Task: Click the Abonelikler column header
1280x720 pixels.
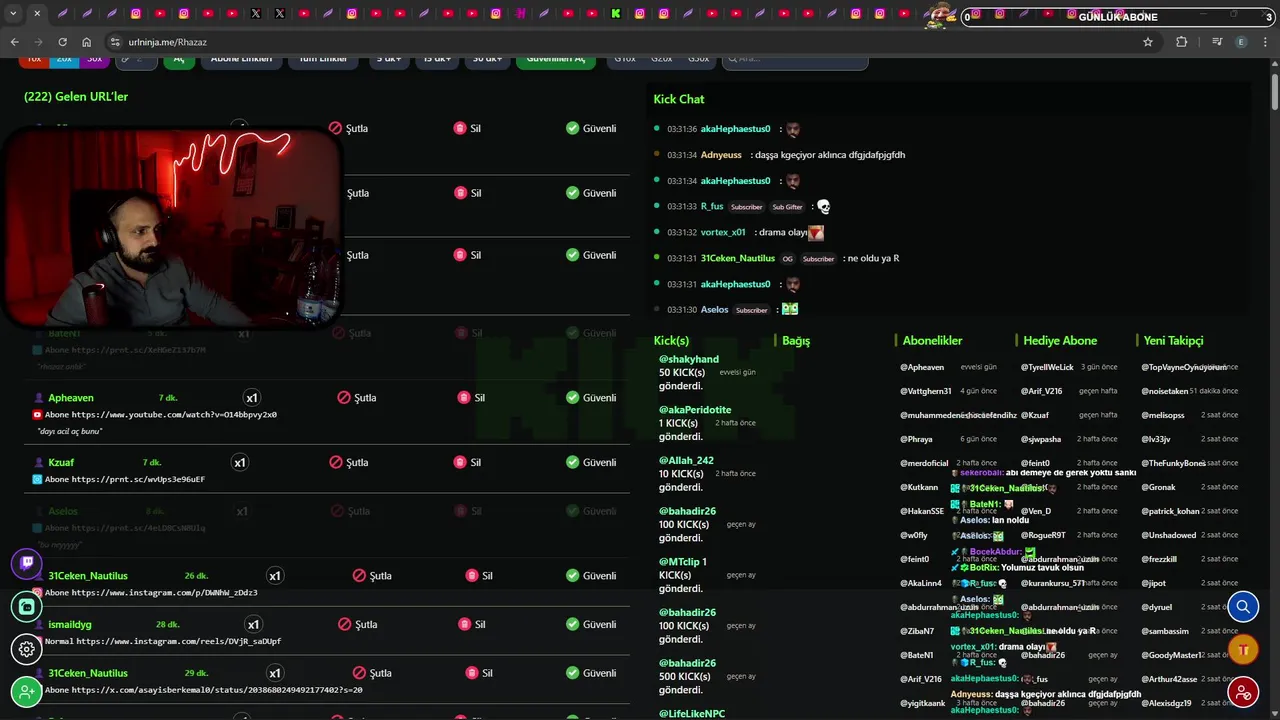Action: (x=932, y=341)
